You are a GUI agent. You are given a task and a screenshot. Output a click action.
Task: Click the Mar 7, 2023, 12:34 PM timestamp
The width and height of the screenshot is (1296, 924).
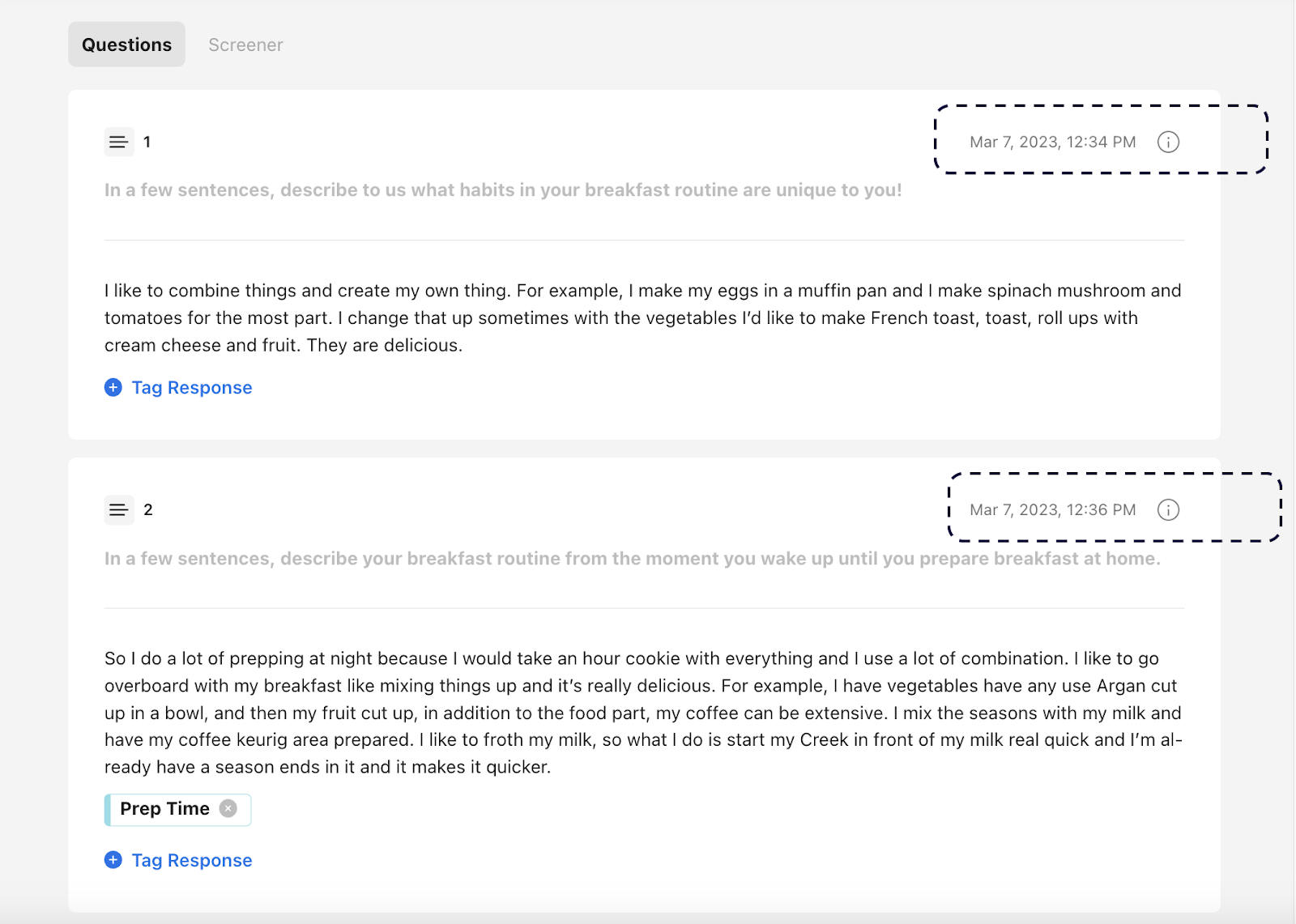1052,142
